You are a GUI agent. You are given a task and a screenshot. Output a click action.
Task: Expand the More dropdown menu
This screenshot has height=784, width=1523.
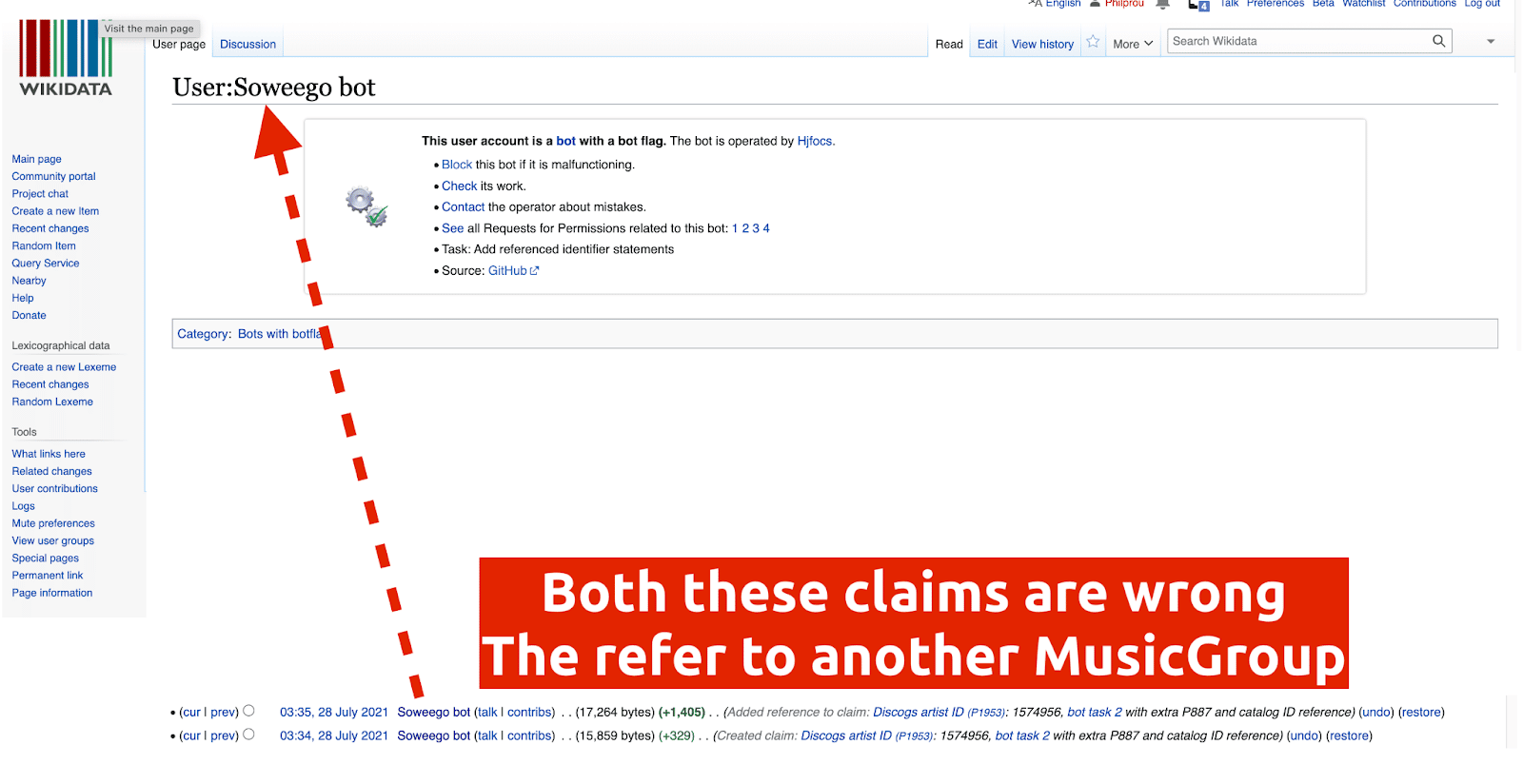(x=1133, y=44)
